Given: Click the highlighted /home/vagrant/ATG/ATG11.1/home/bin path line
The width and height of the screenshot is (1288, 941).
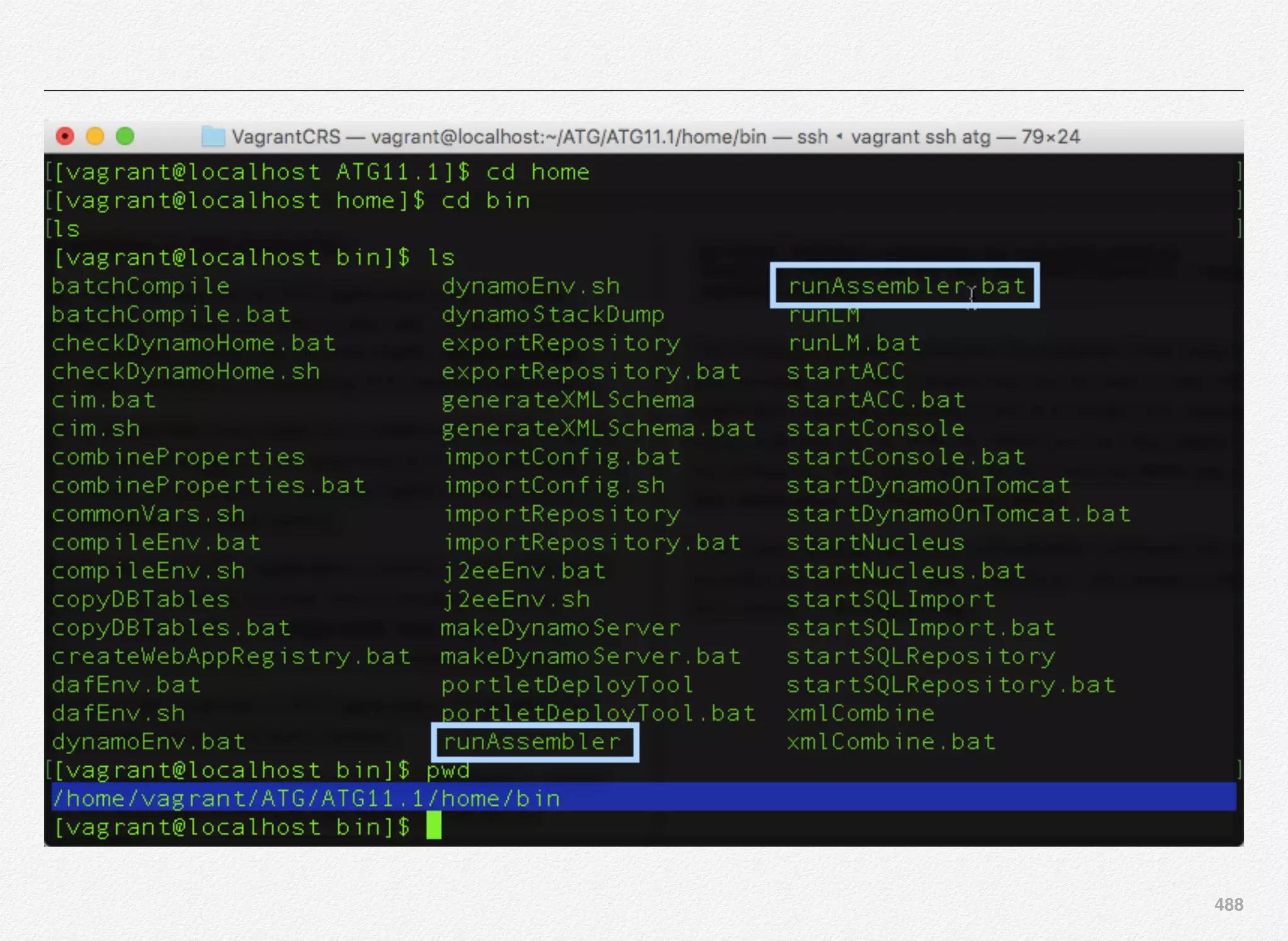Looking at the screenshot, I should click(x=307, y=799).
